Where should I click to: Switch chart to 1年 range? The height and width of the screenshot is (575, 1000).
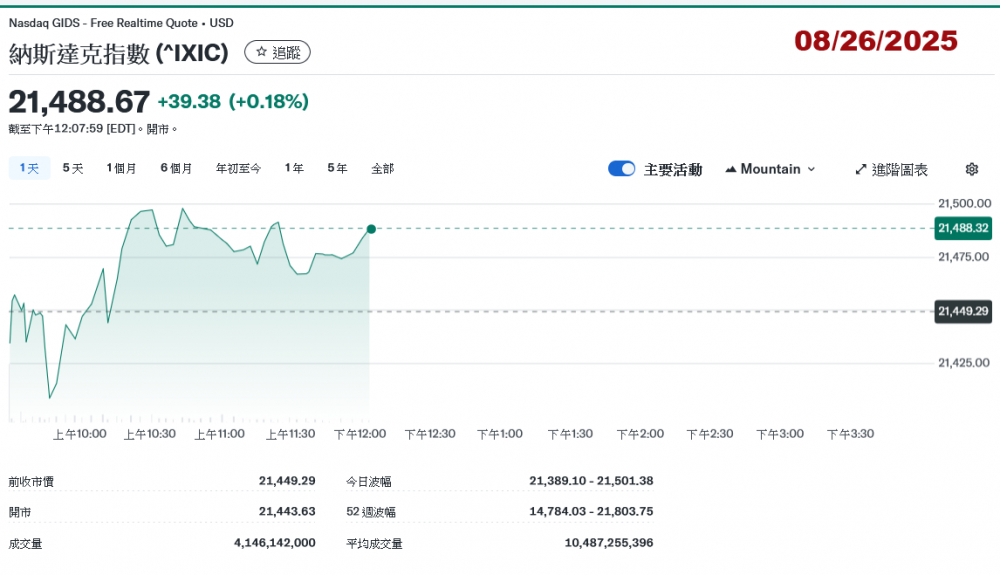click(294, 168)
